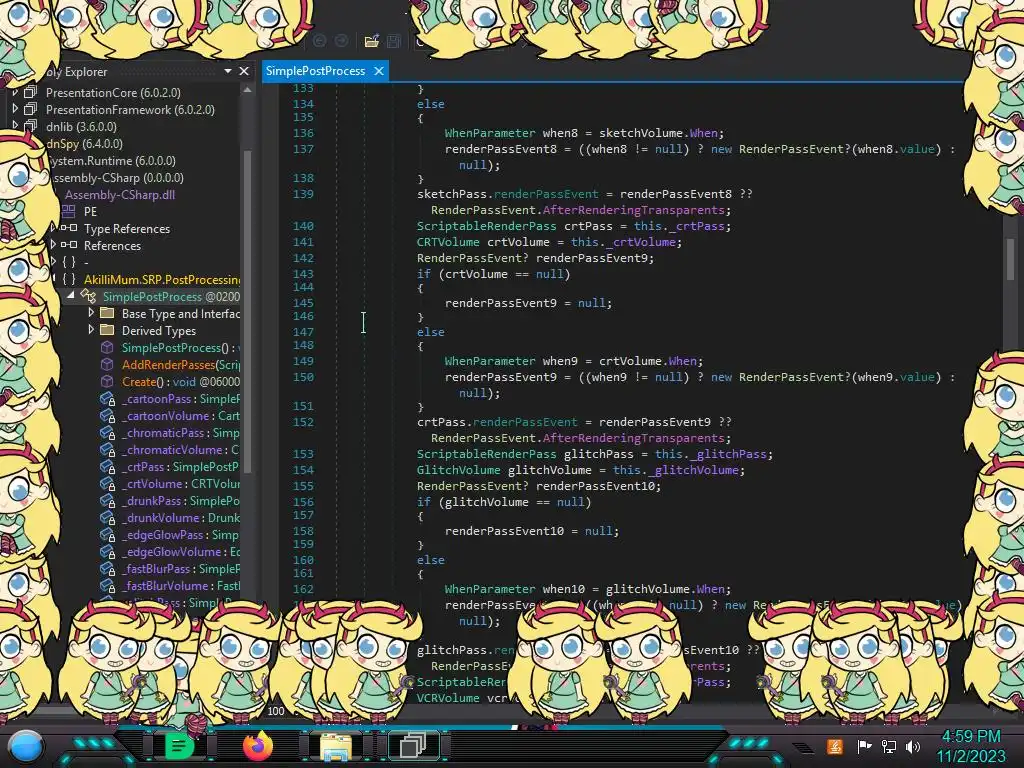Open File Explorer from the taskbar

pyautogui.click(x=336, y=746)
